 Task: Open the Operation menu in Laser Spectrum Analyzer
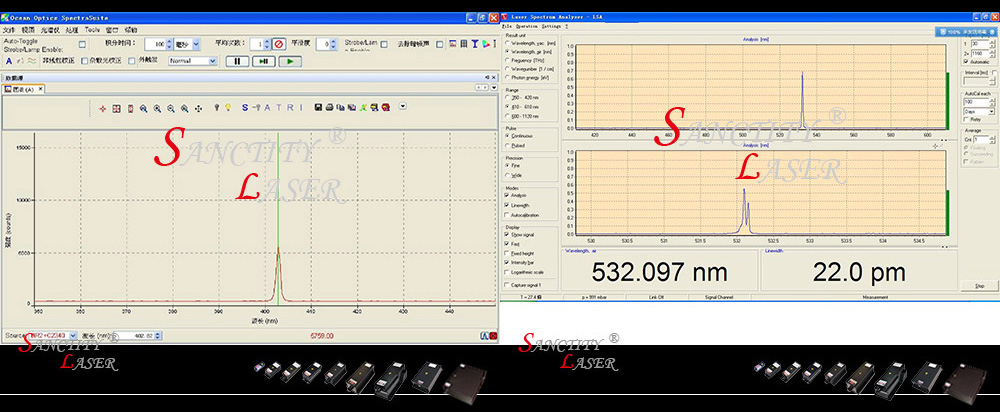527,26
